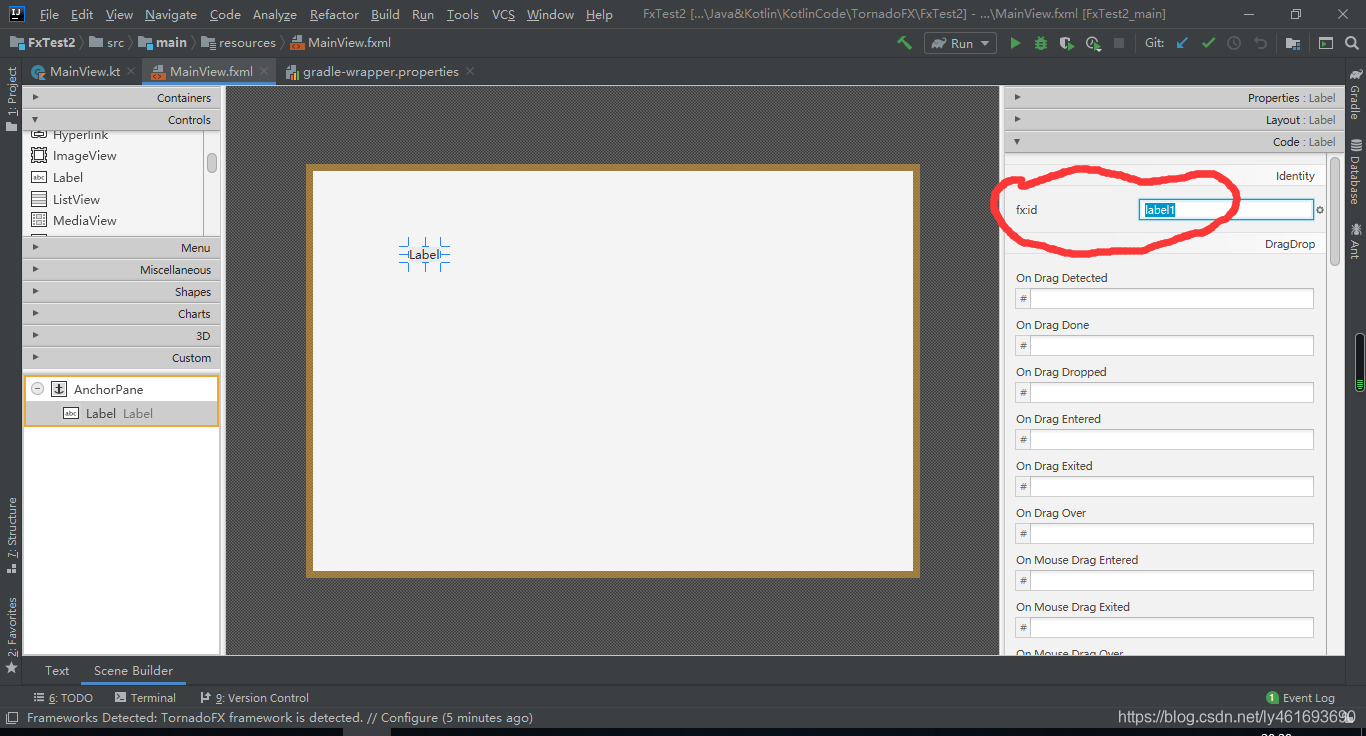The width and height of the screenshot is (1366, 736).
Task: Click Run with Coverage shield icon
Action: point(1067,43)
